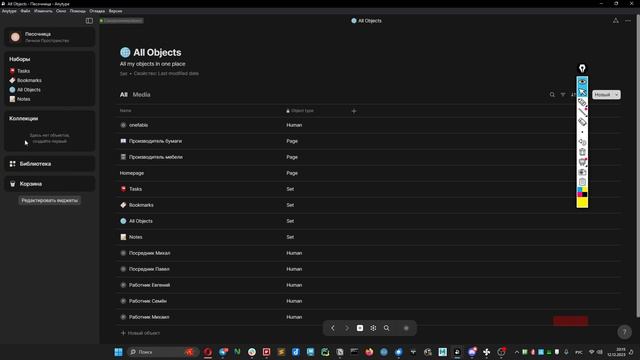Click the help question mark button
The width and height of the screenshot is (640, 360).
(624, 332)
